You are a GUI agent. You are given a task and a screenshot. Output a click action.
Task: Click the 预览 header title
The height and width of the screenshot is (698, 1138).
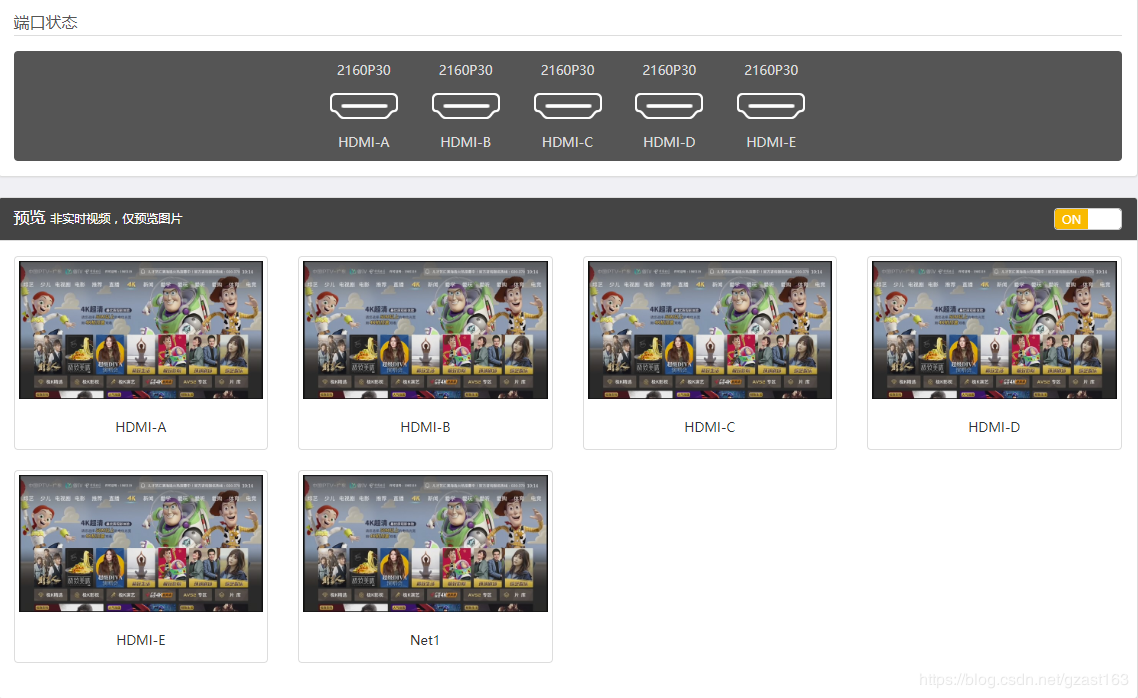tap(29, 218)
